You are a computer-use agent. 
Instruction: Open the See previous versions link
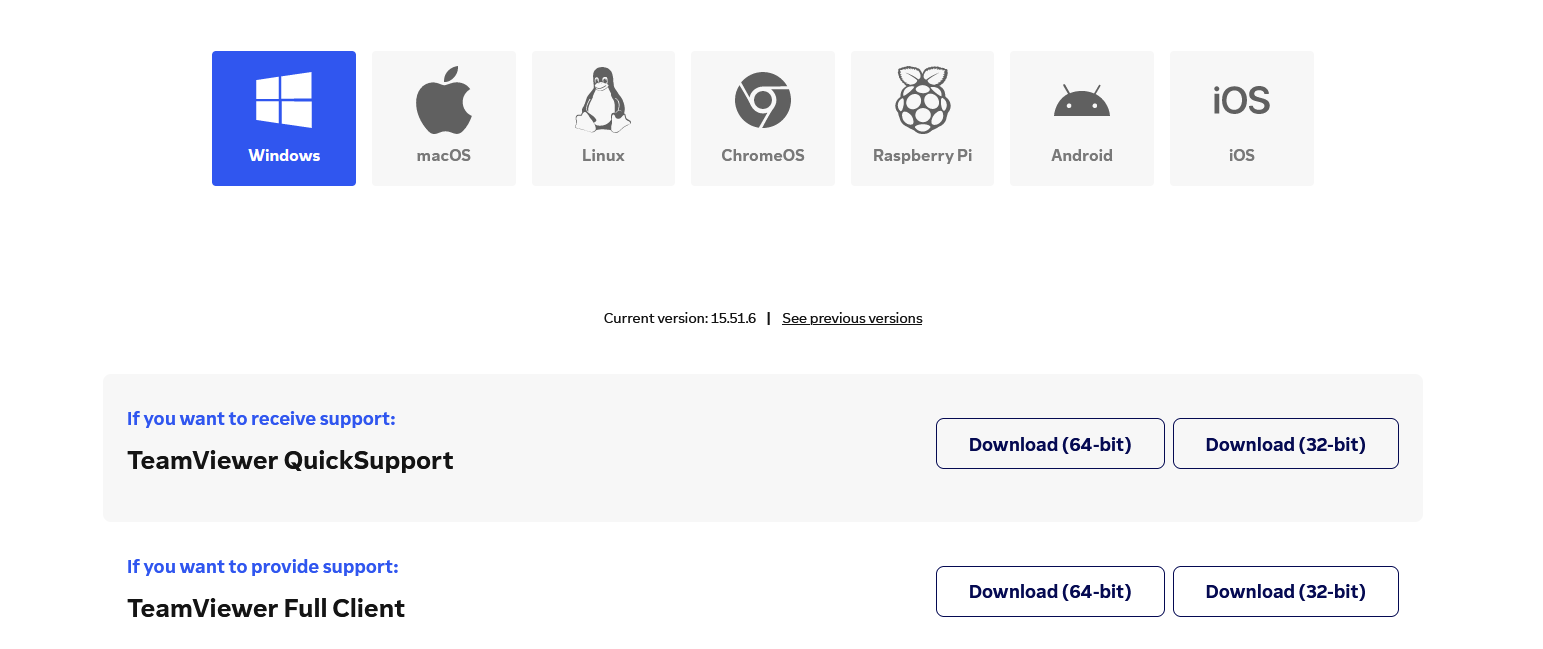(852, 318)
